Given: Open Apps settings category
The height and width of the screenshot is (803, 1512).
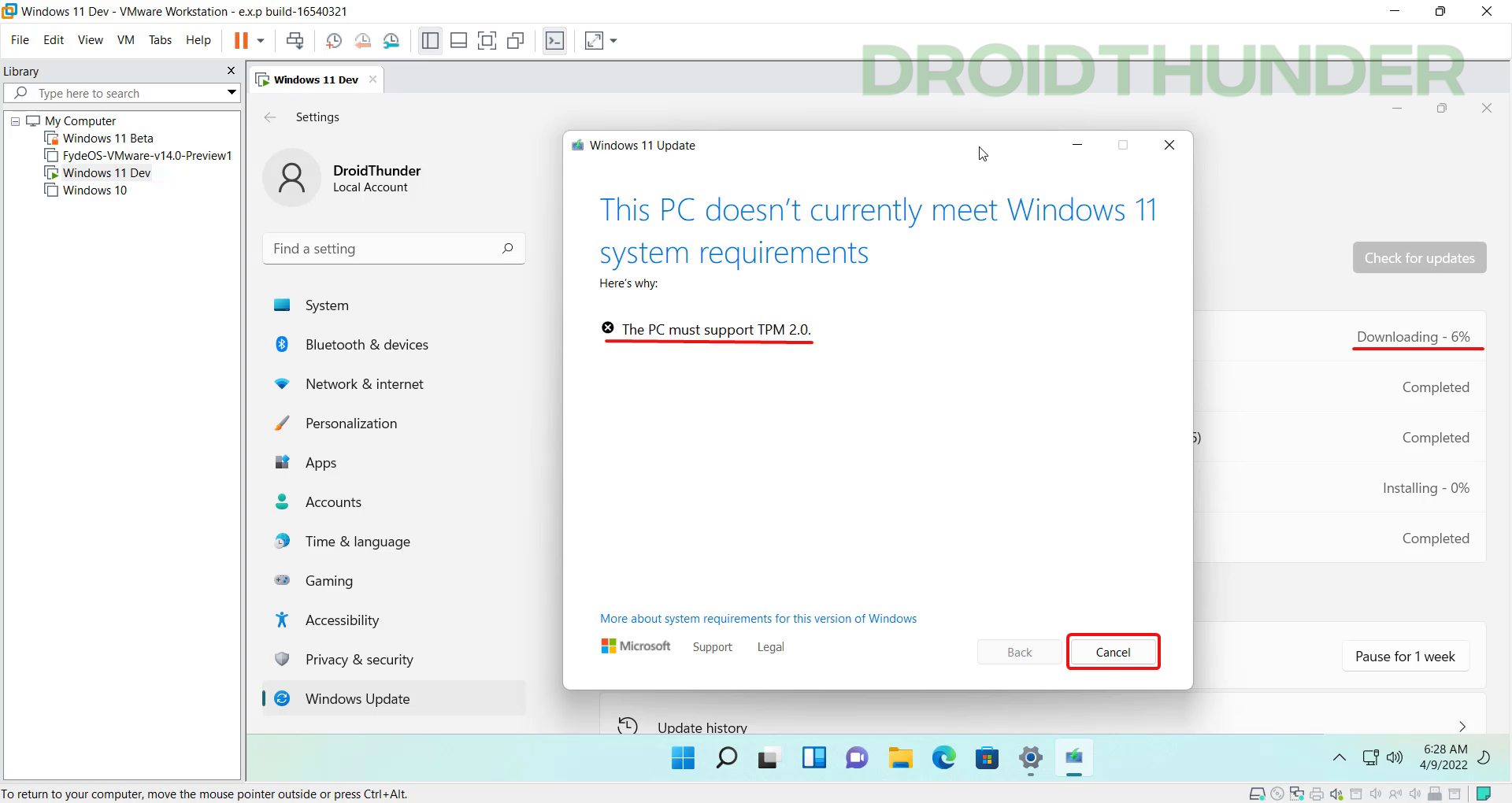Looking at the screenshot, I should pos(394,463).
